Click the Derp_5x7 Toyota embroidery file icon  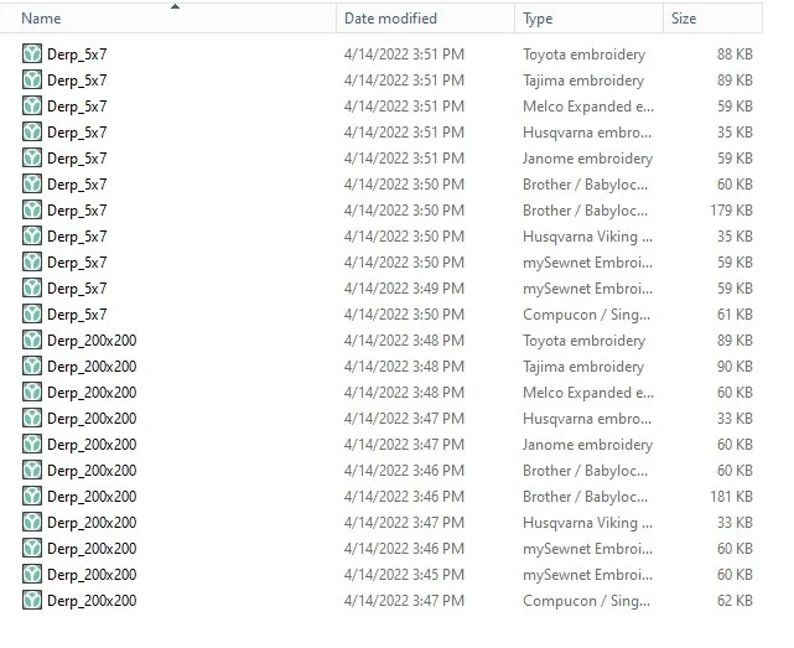pos(32,54)
